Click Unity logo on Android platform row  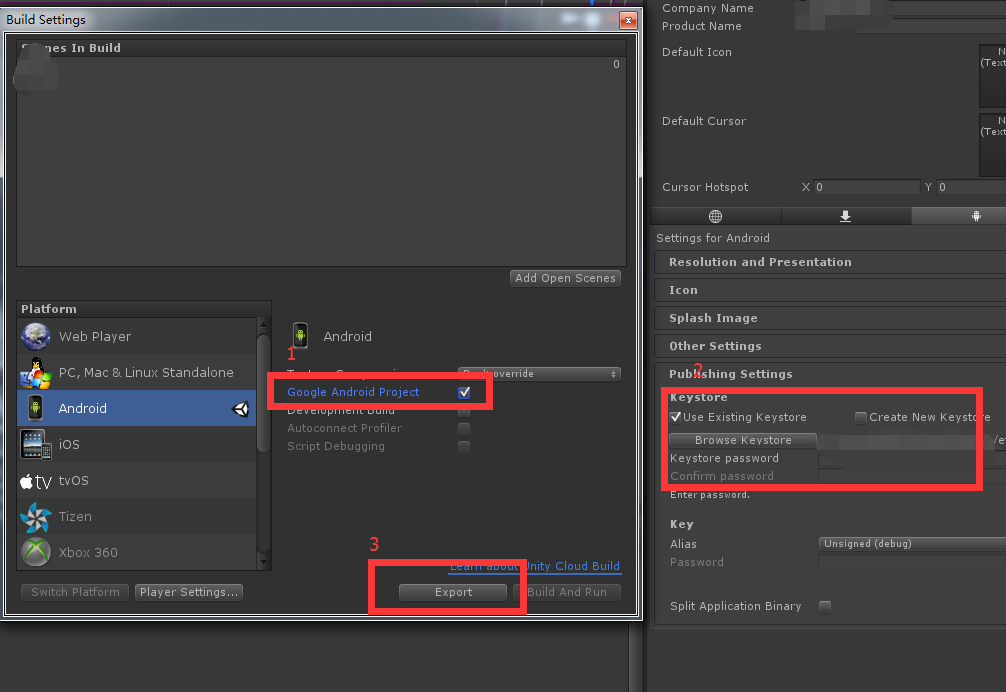coord(241,409)
